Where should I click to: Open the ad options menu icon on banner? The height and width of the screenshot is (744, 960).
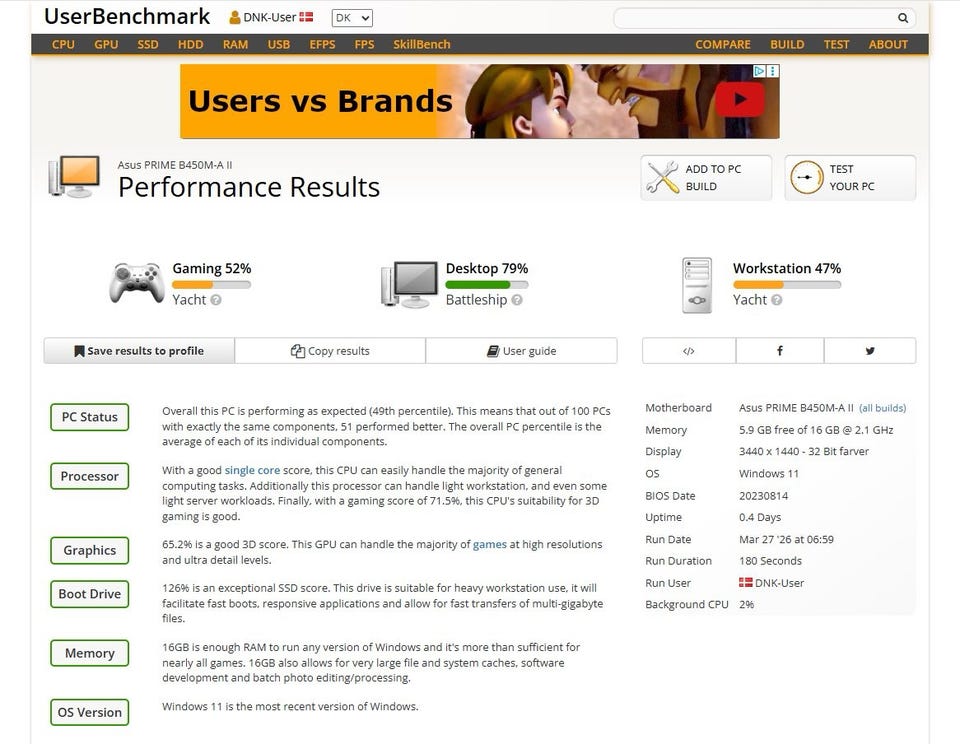point(773,71)
